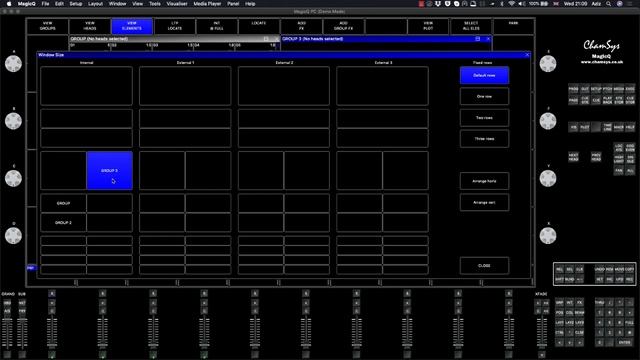This screenshot has height=360, width=640.
Task: Select the full-size Internal layout cell
Action: click(87, 86)
